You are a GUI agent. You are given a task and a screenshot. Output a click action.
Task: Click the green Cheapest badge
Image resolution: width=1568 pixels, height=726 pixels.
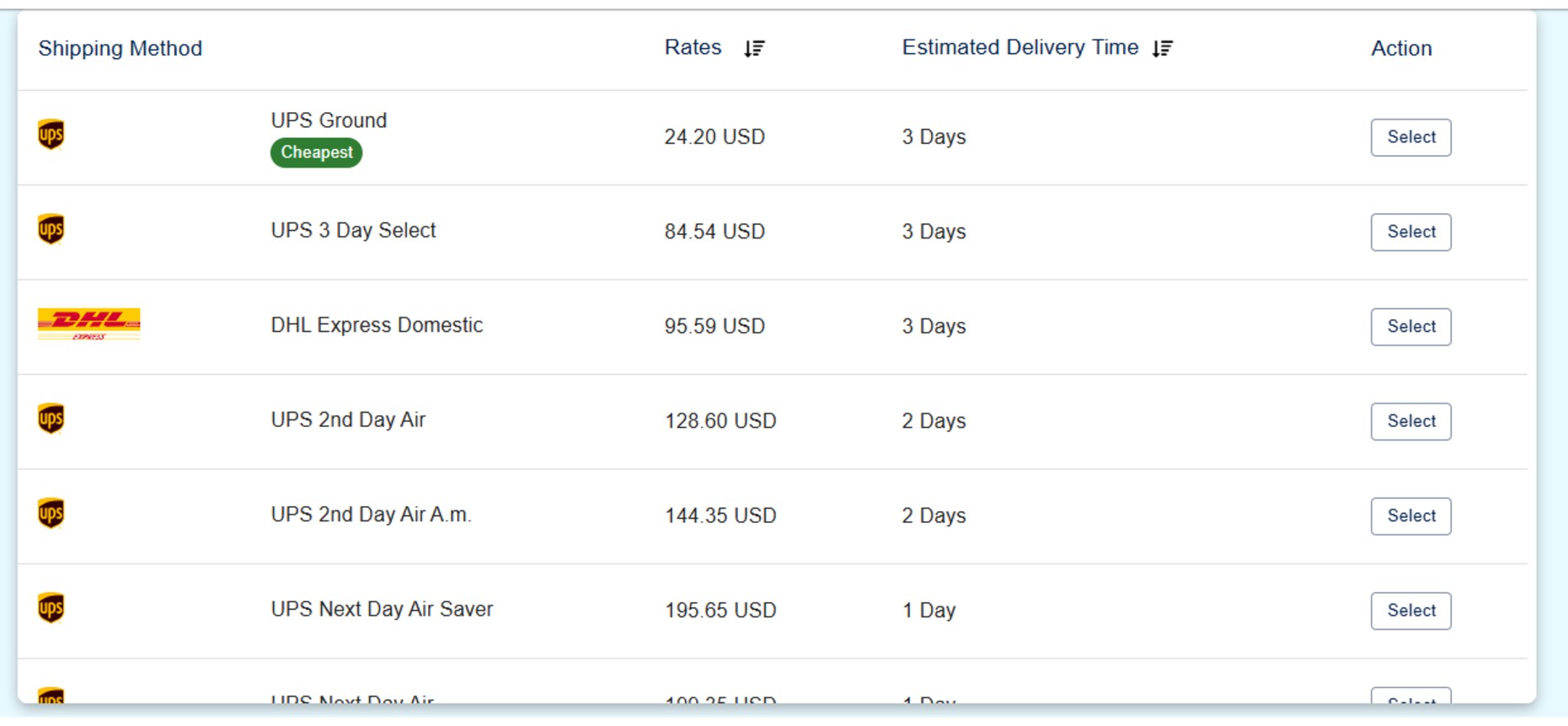[x=315, y=152]
